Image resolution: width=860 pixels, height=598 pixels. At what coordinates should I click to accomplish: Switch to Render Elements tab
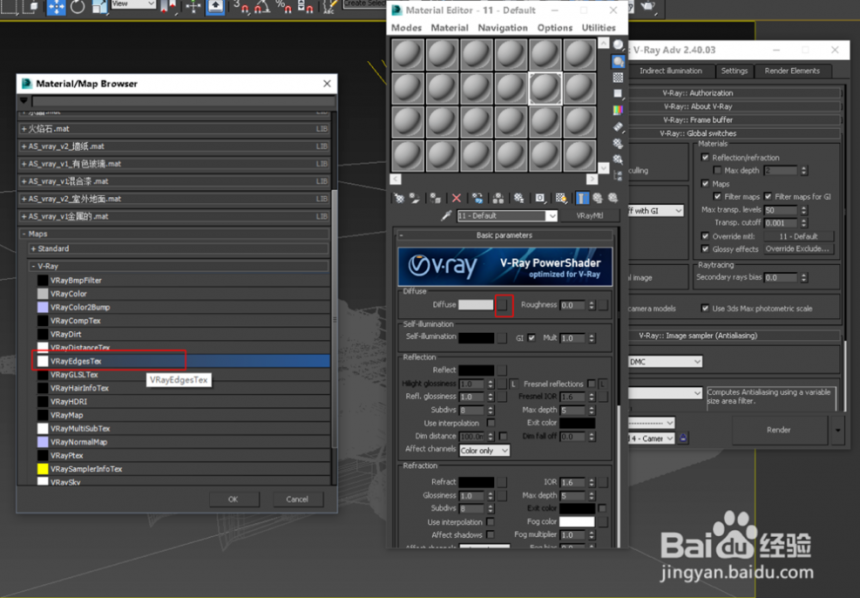(x=792, y=71)
